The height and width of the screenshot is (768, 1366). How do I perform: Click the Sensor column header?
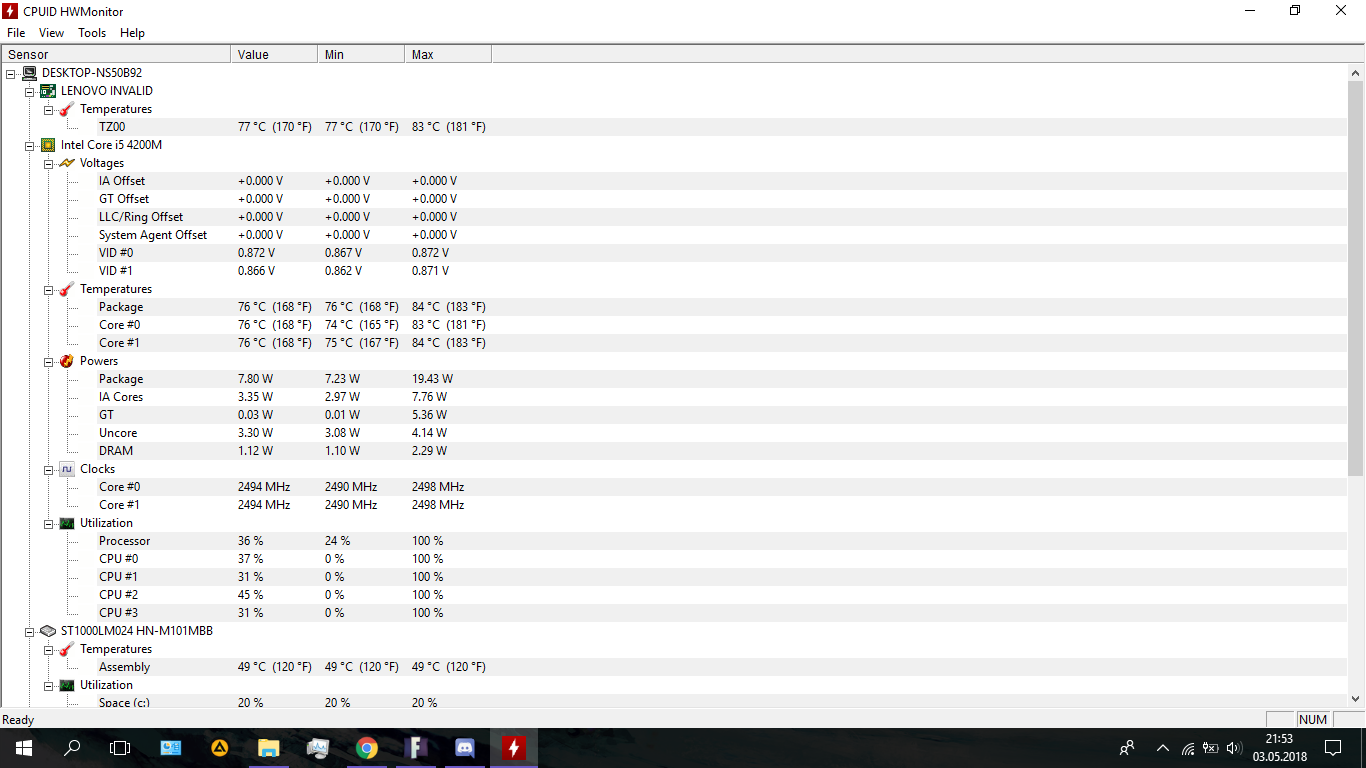[x=116, y=54]
